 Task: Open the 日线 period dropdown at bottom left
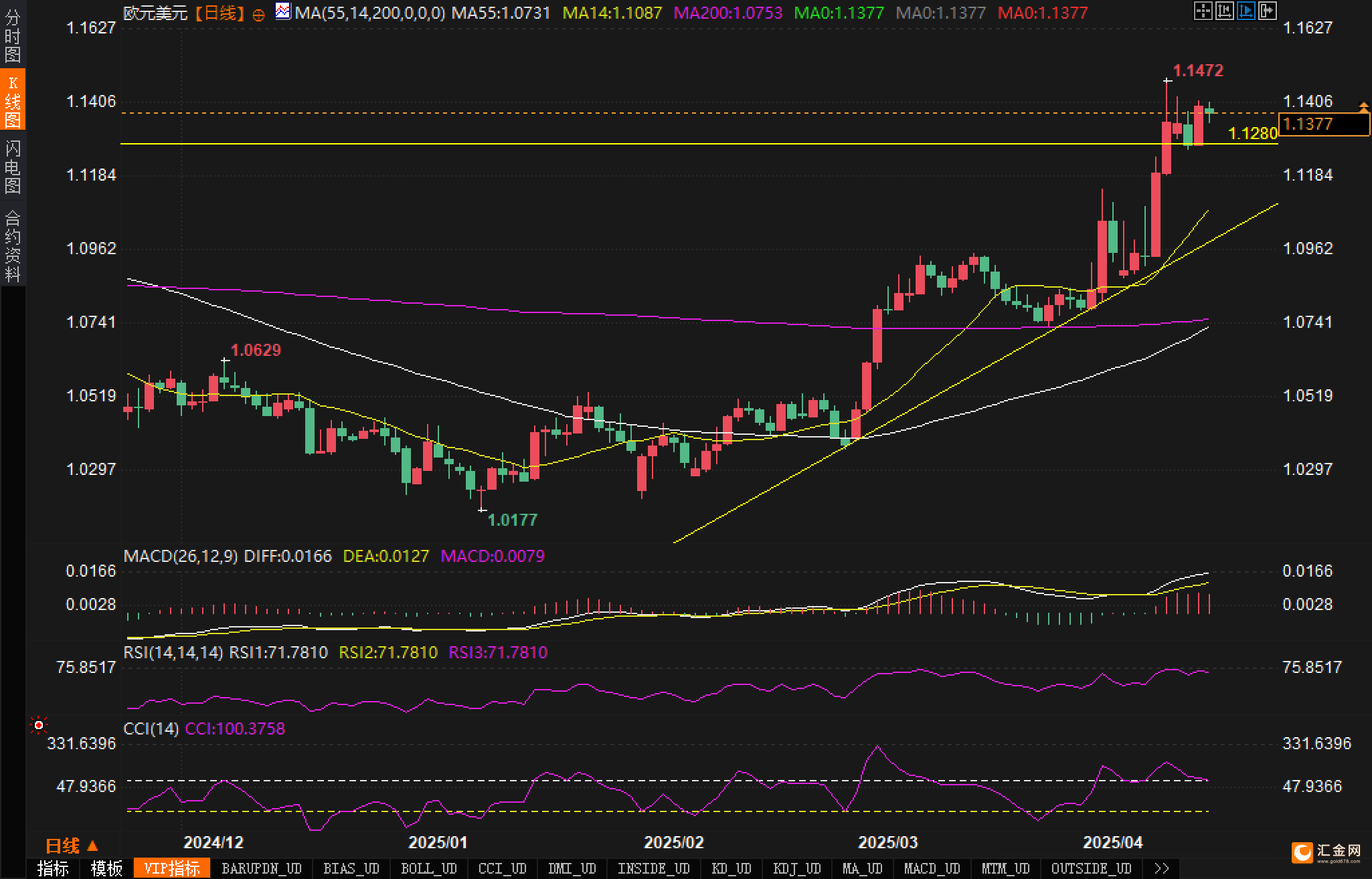72,846
